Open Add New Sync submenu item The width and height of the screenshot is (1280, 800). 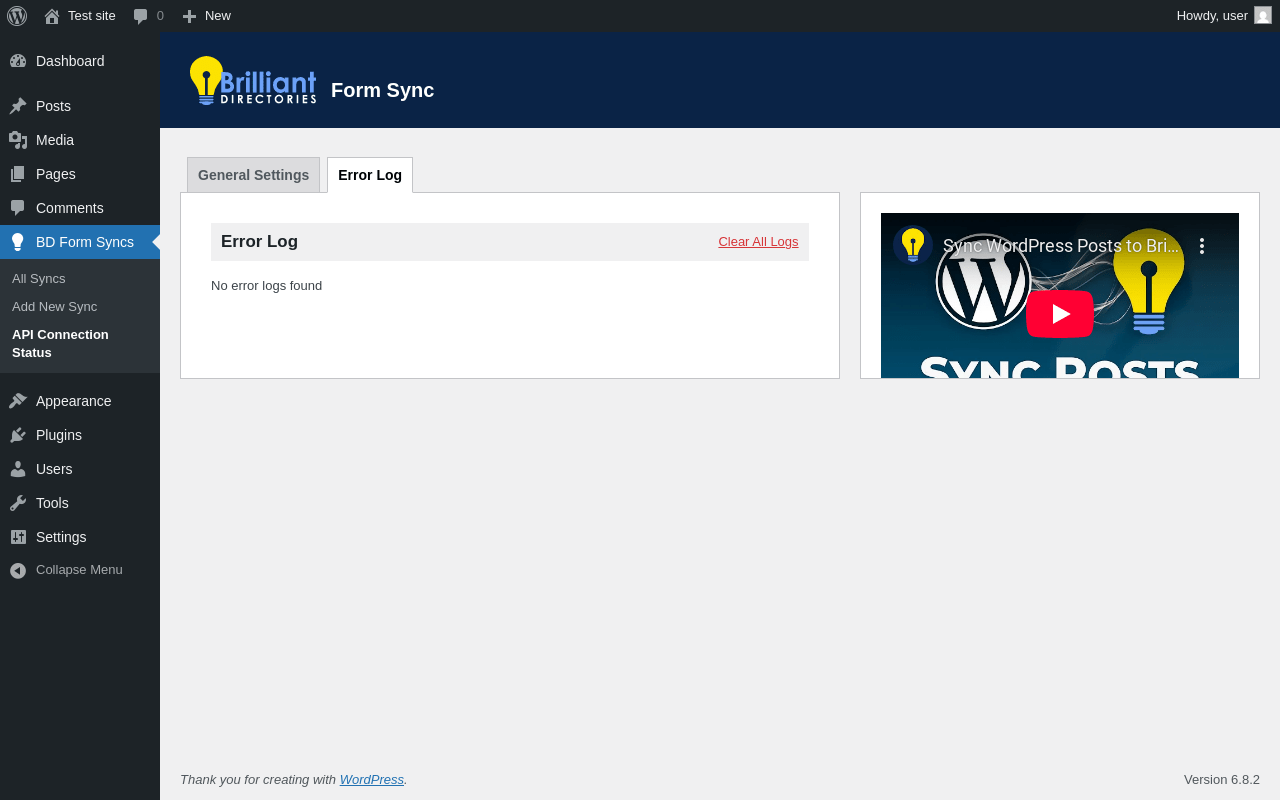tap(55, 307)
